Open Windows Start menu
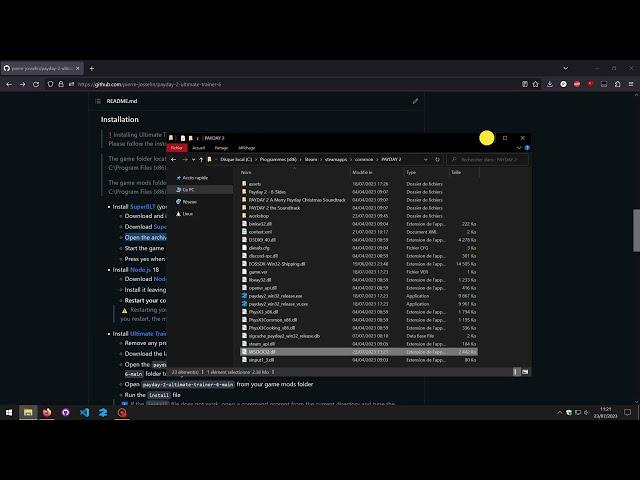 (x=9, y=413)
